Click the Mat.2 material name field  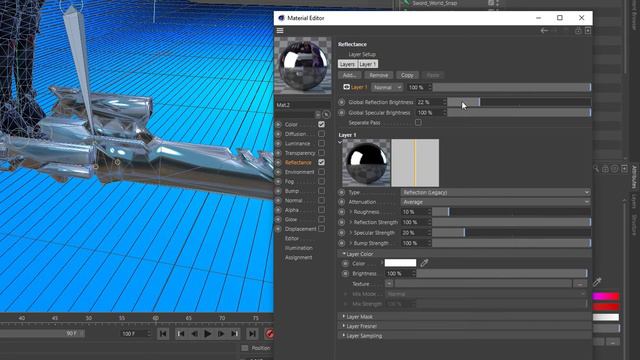[x=302, y=105]
